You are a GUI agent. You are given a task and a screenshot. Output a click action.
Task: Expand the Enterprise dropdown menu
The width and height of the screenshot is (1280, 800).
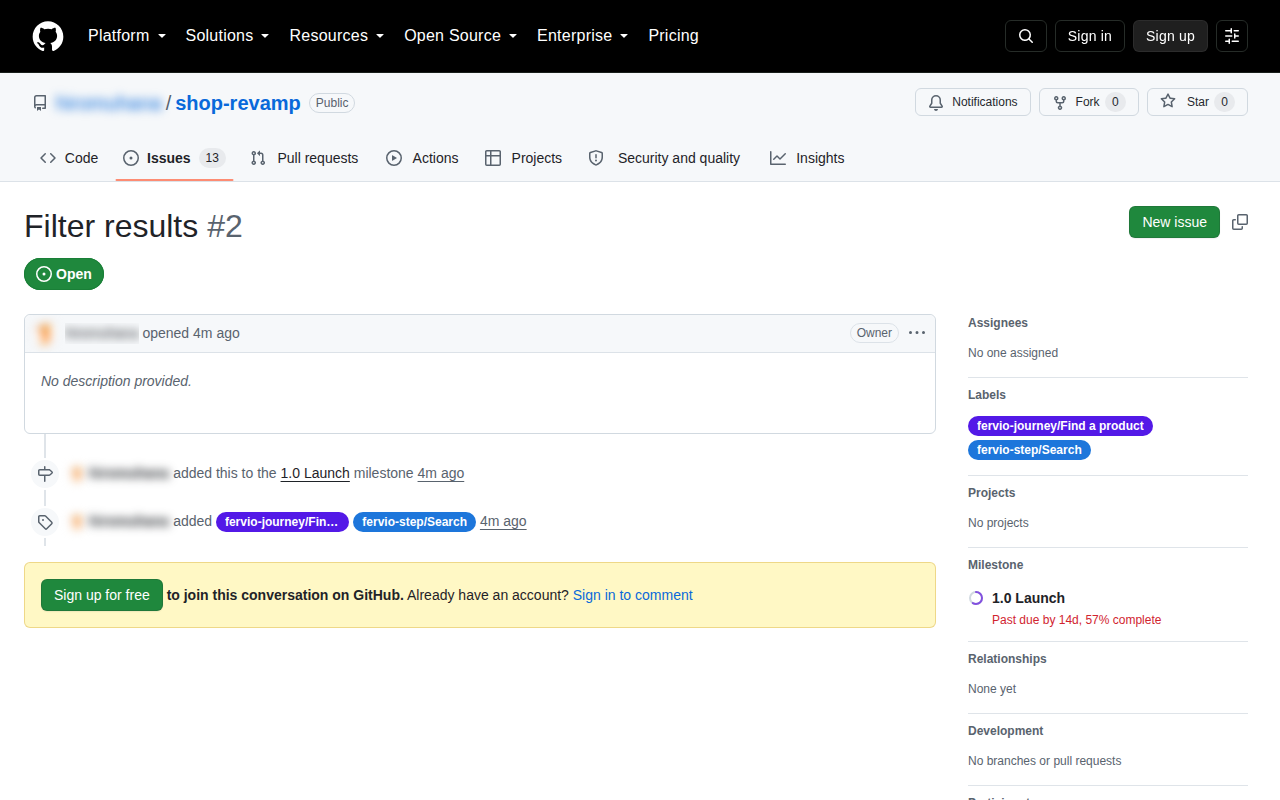(583, 36)
